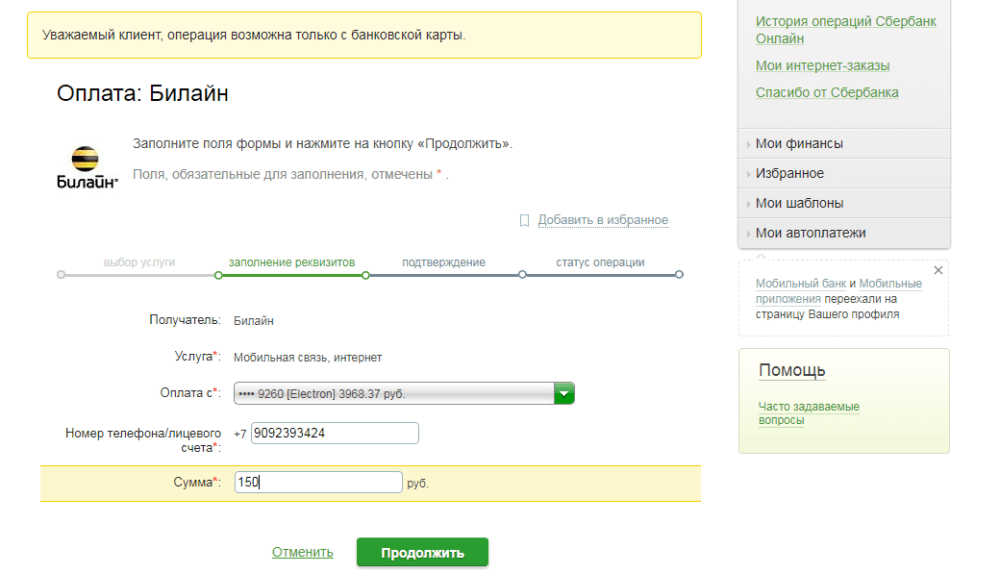Open Спасибо от Сбербанка link
This screenshot has height=573, width=1000.
(827, 93)
